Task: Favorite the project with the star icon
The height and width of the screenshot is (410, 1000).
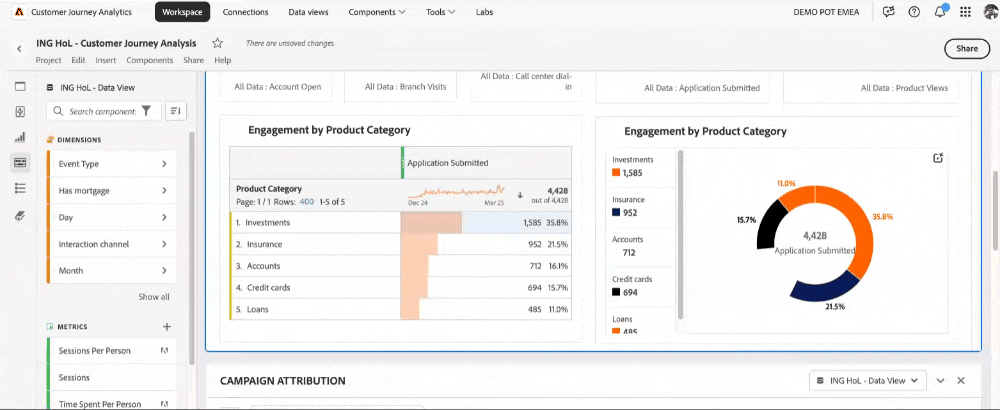Action: coord(217,43)
